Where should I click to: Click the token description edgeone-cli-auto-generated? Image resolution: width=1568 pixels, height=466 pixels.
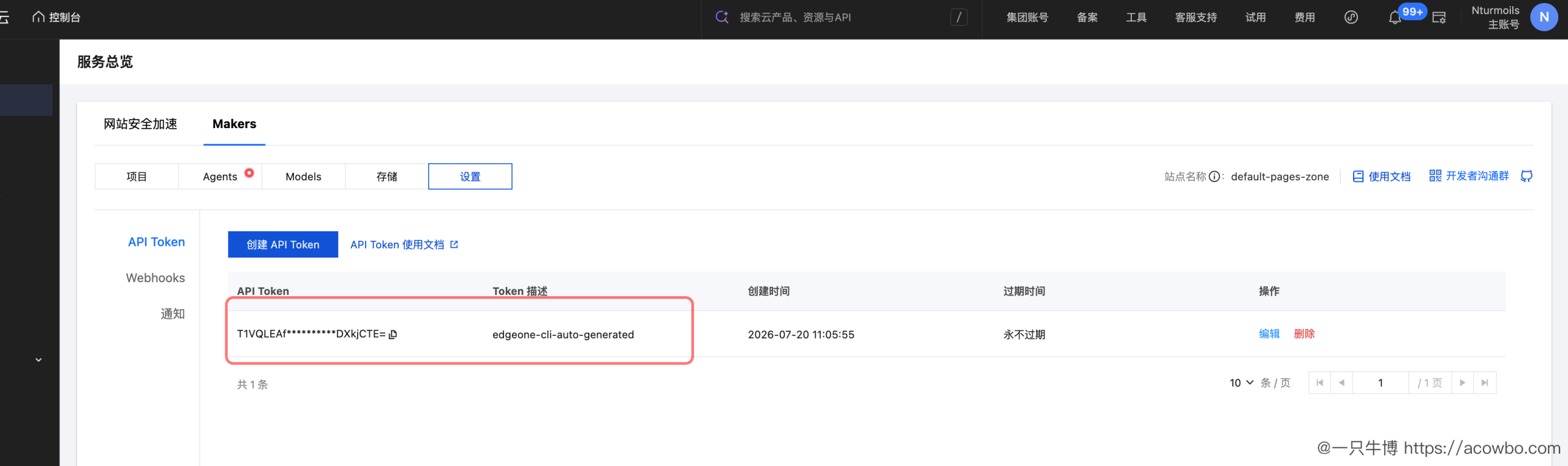point(563,335)
